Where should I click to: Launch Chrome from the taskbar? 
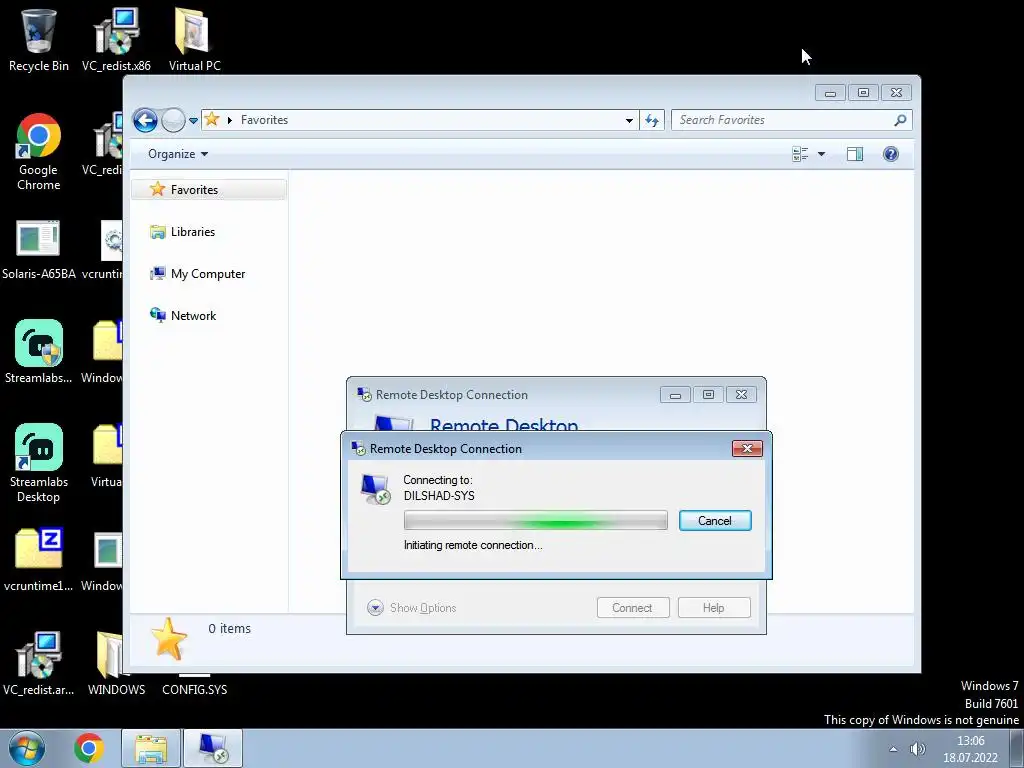coord(89,748)
